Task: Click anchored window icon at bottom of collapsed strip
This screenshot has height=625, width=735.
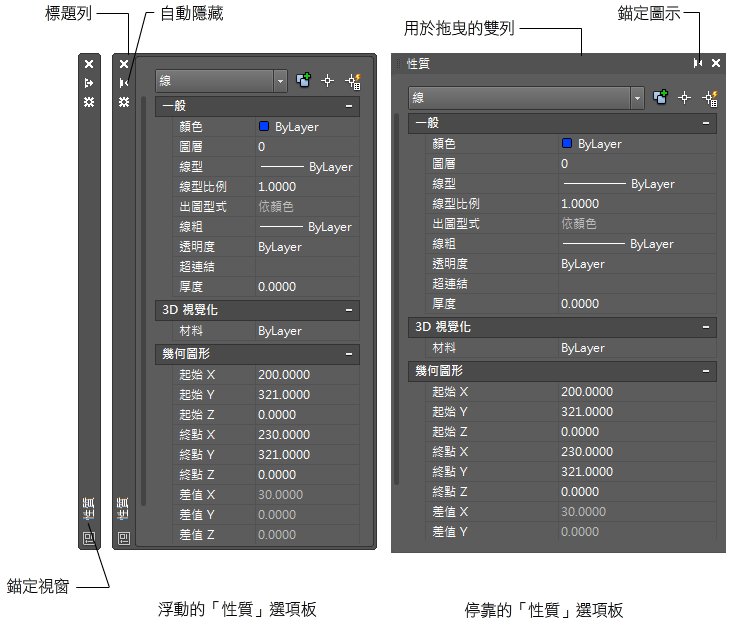Action: pyautogui.click(x=89, y=538)
